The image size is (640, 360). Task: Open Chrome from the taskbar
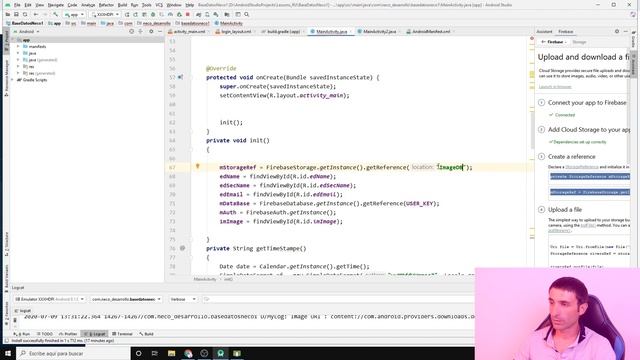(188, 353)
